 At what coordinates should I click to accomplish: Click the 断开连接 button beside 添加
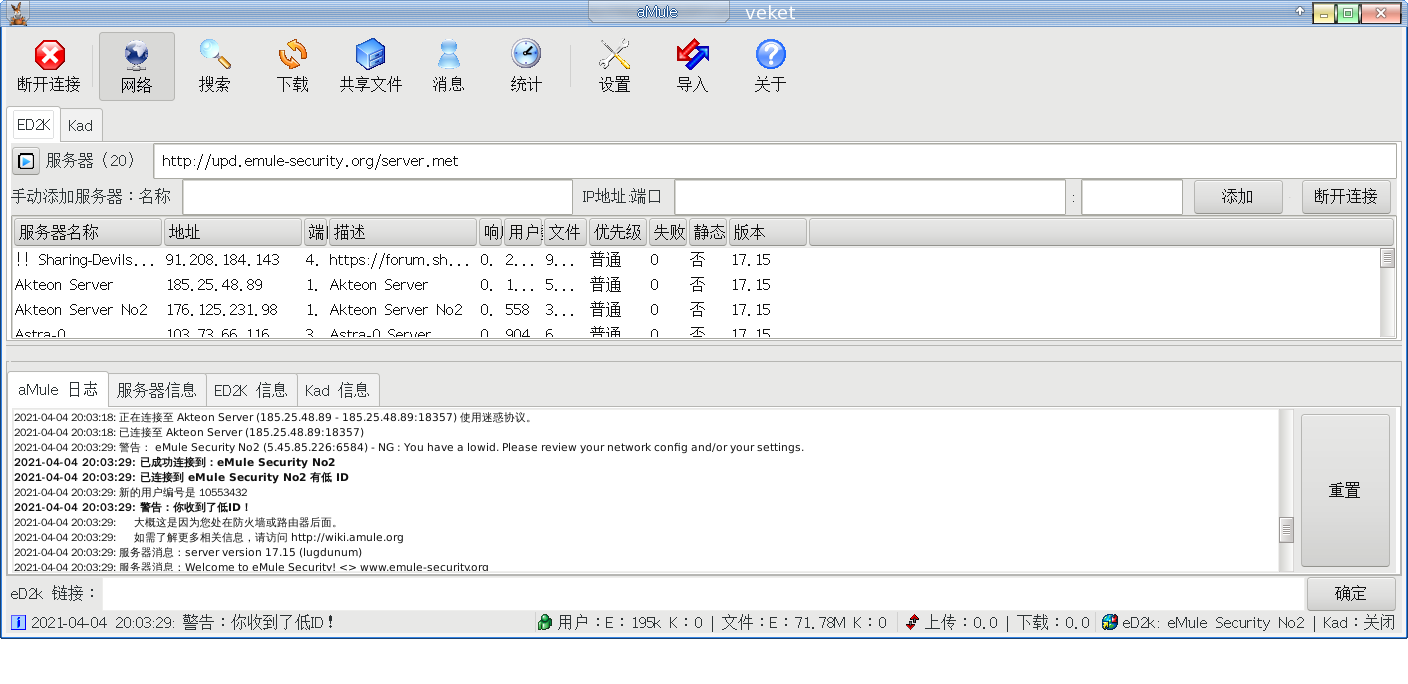point(1346,197)
